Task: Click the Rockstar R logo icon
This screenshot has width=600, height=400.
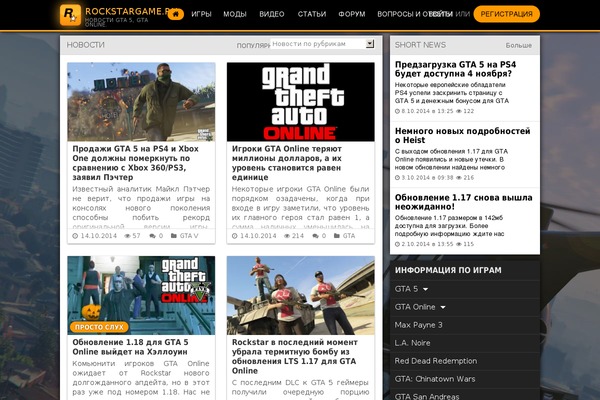Action: (70, 15)
